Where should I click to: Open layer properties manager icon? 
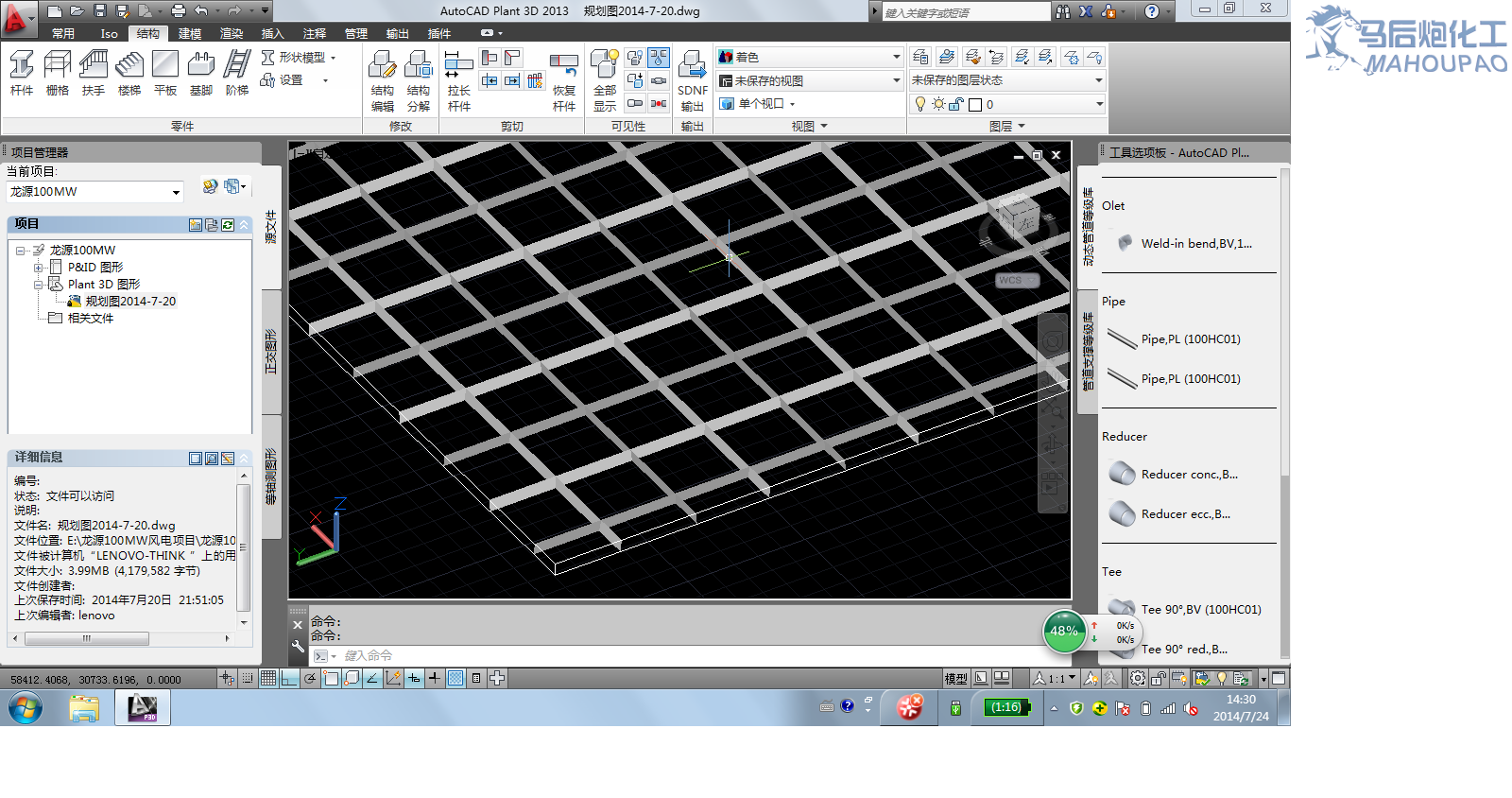pos(920,58)
